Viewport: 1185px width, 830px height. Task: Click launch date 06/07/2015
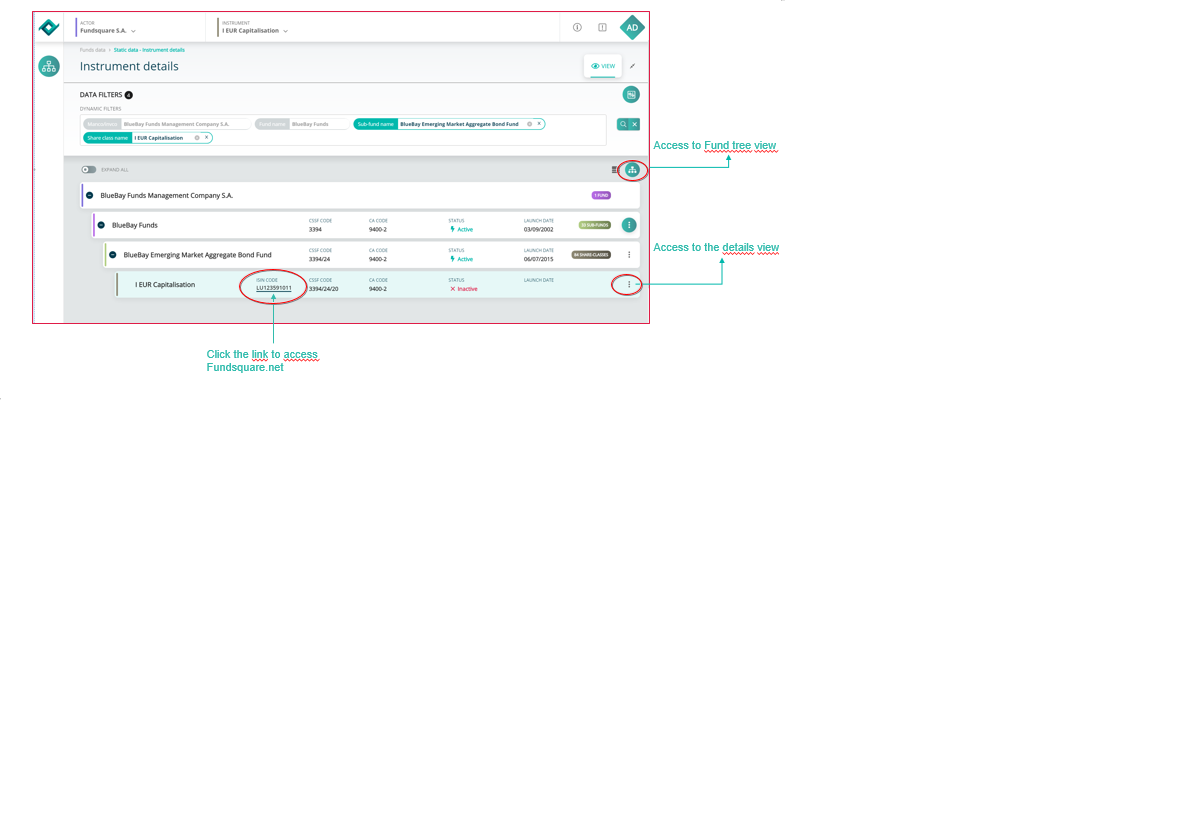point(539,259)
